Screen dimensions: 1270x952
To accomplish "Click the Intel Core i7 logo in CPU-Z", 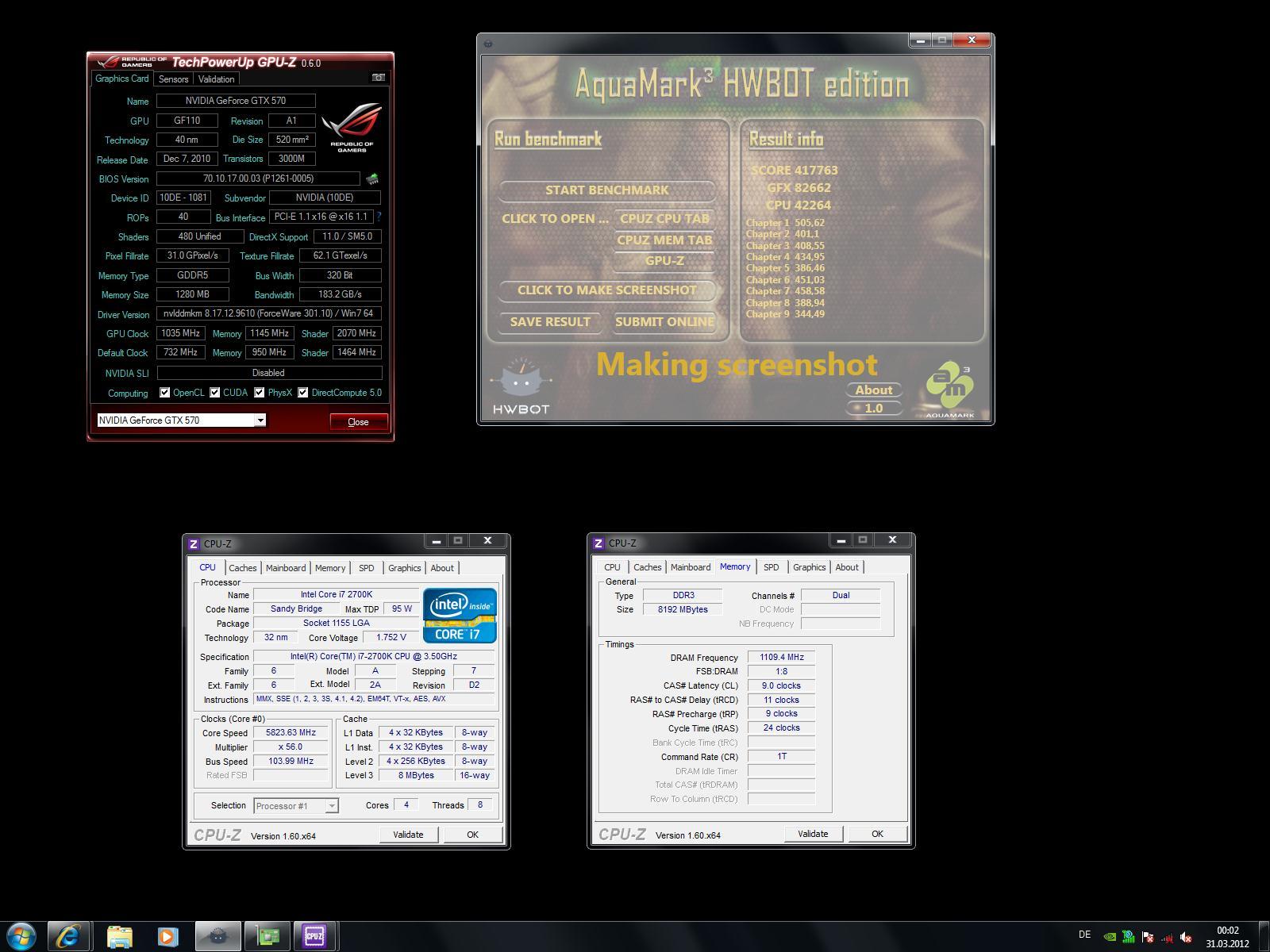I will [x=460, y=615].
